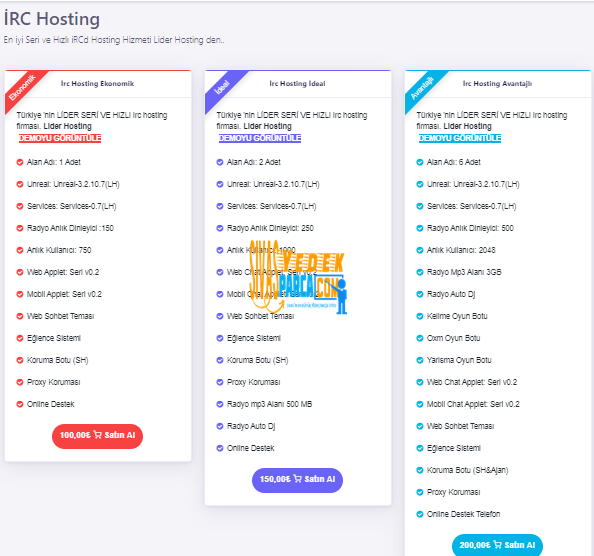Screen dimensions: 594x556
Task: Select the İrc Hosting Ekonomik card title
Action: click(97, 84)
